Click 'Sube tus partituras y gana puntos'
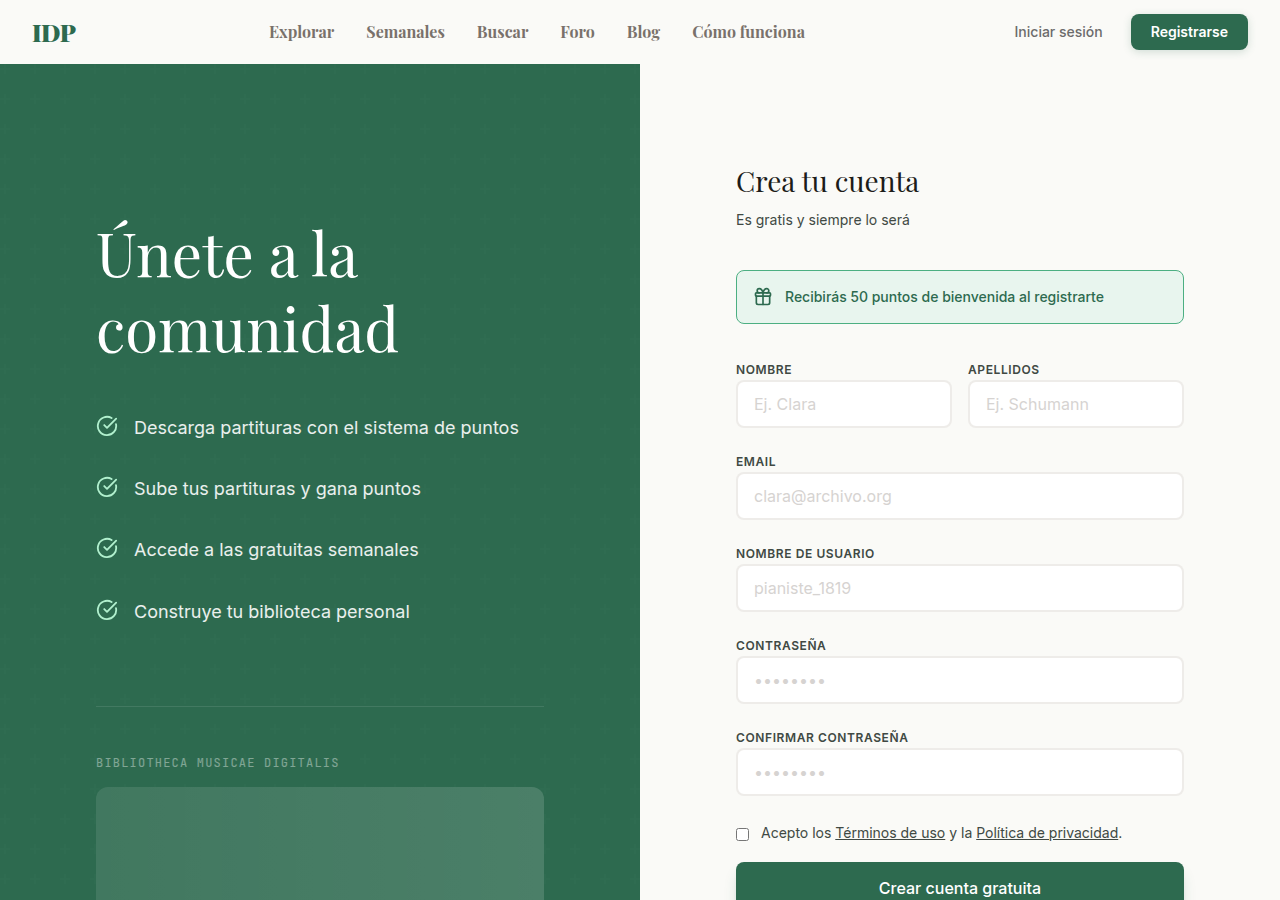The width and height of the screenshot is (1280, 900). pos(277,489)
